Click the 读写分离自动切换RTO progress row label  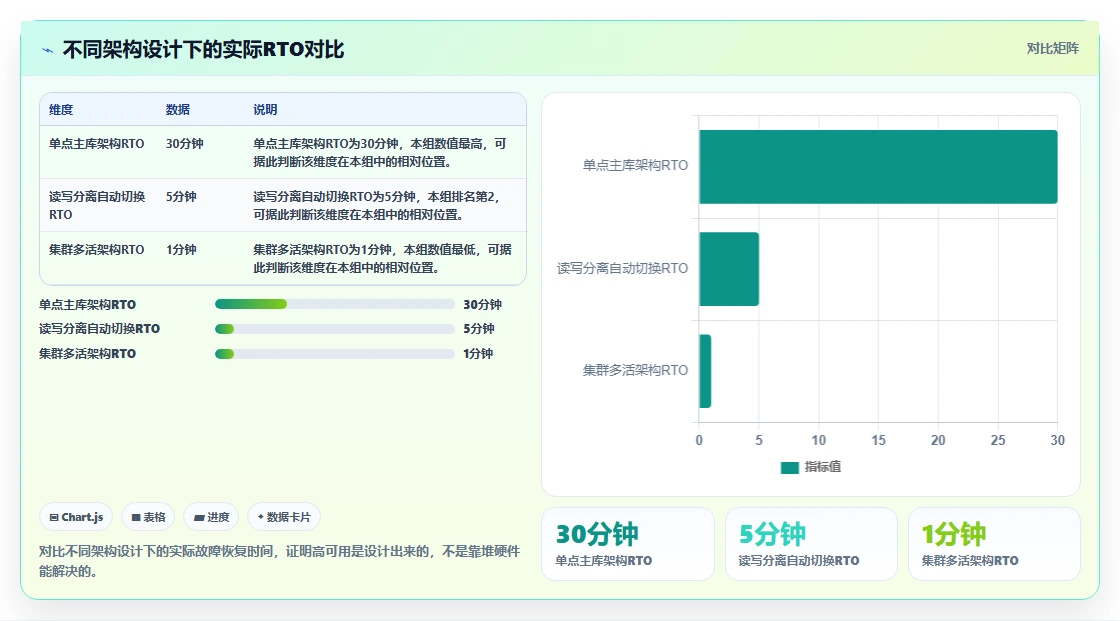pyautogui.click(x=99, y=329)
